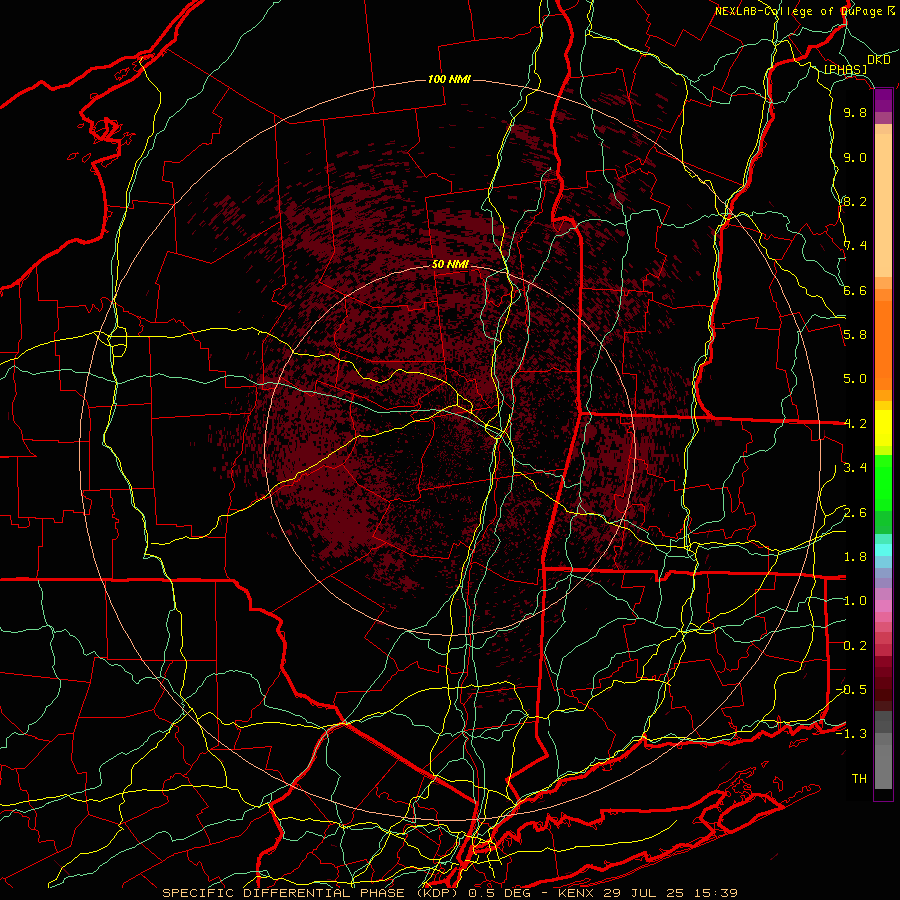
Task: Click the 50 NMI range ring label
Action: (x=450, y=264)
